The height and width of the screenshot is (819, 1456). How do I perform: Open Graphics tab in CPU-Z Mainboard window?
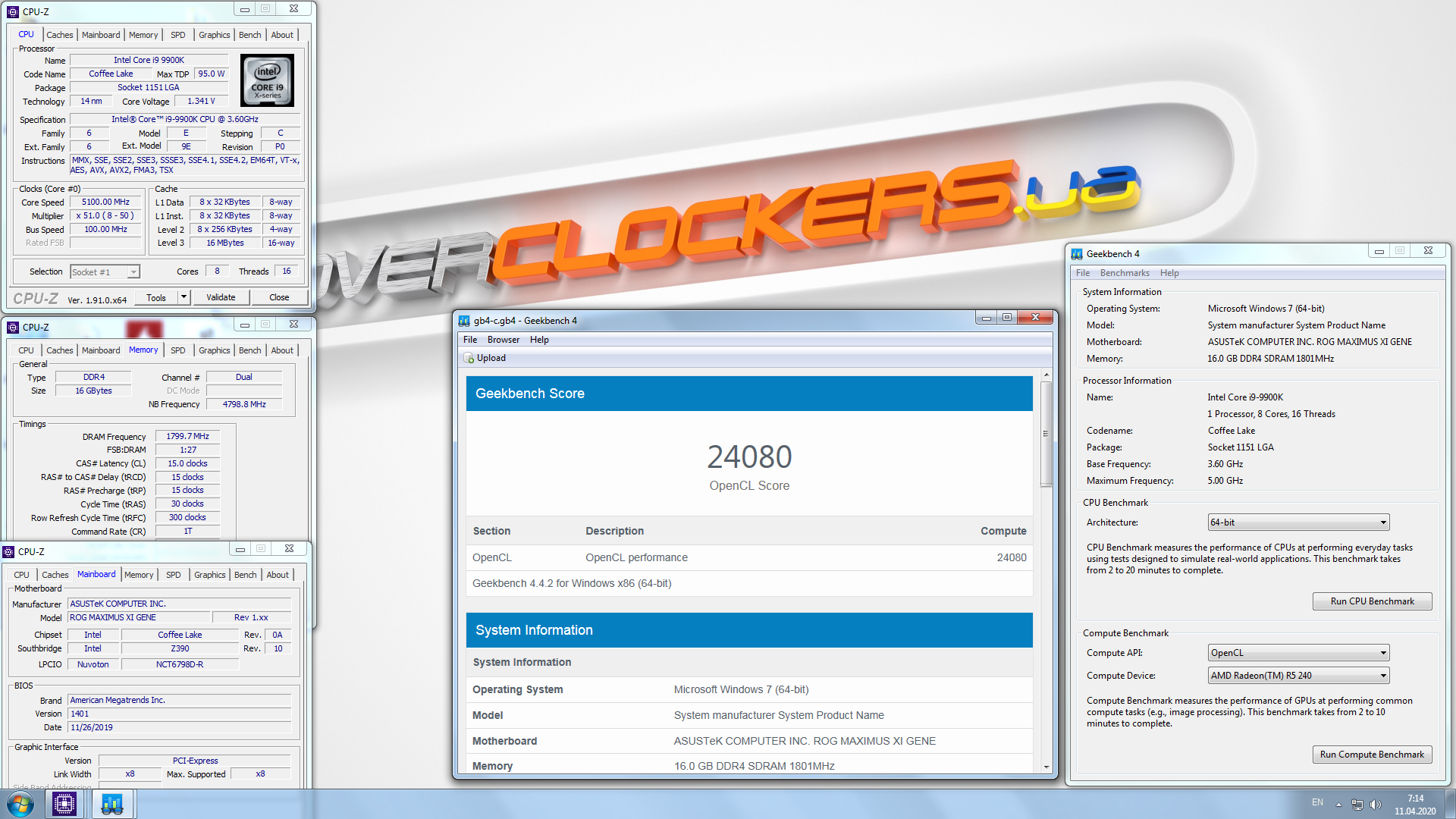(210, 575)
